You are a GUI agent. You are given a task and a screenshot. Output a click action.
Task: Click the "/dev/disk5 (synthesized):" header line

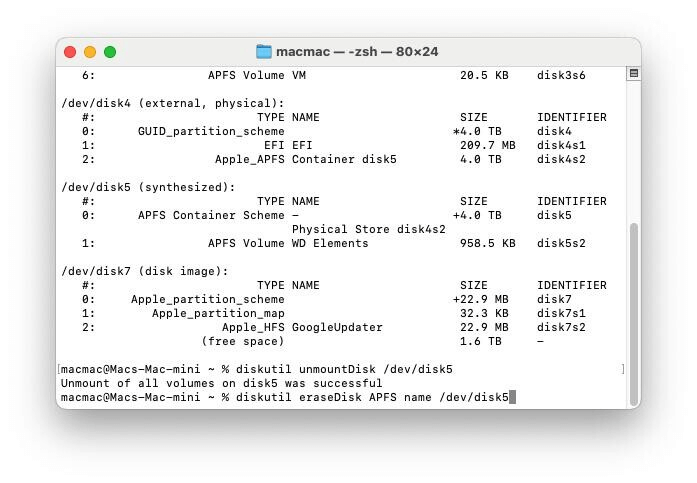(149, 187)
